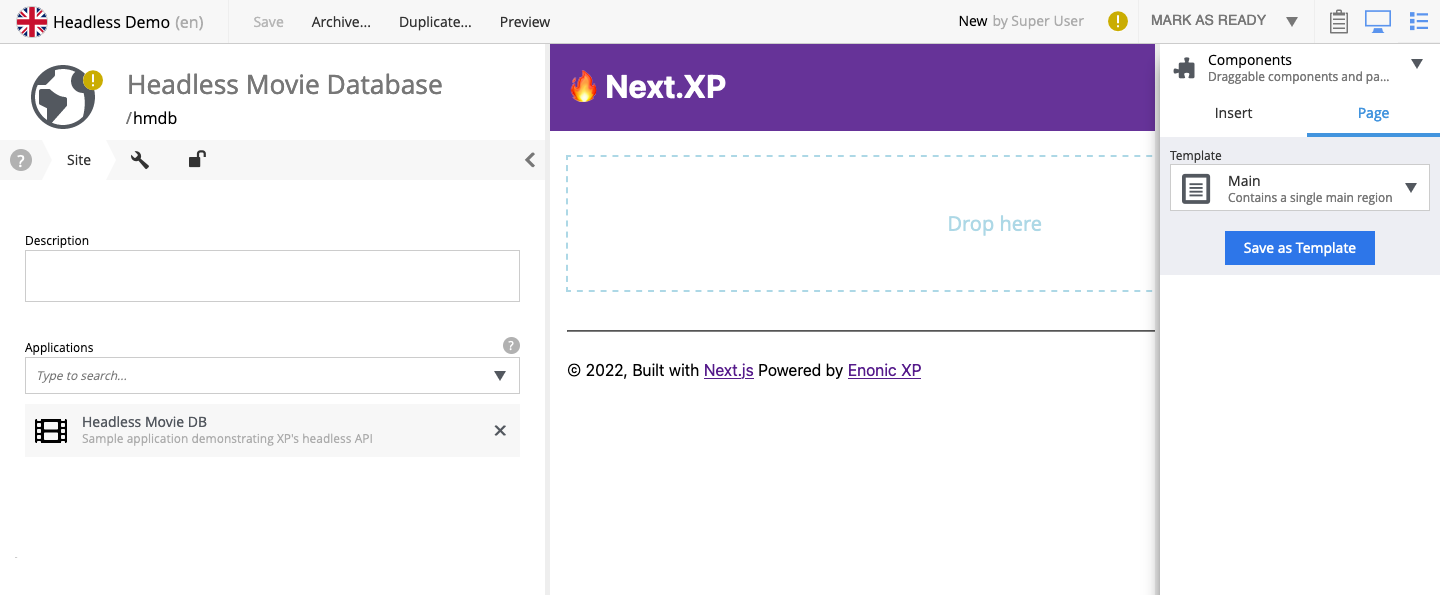This screenshot has width=1440, height=595.
Task: Expand the Components panel dropdown arrow
Action: [x=1417, y=64]
